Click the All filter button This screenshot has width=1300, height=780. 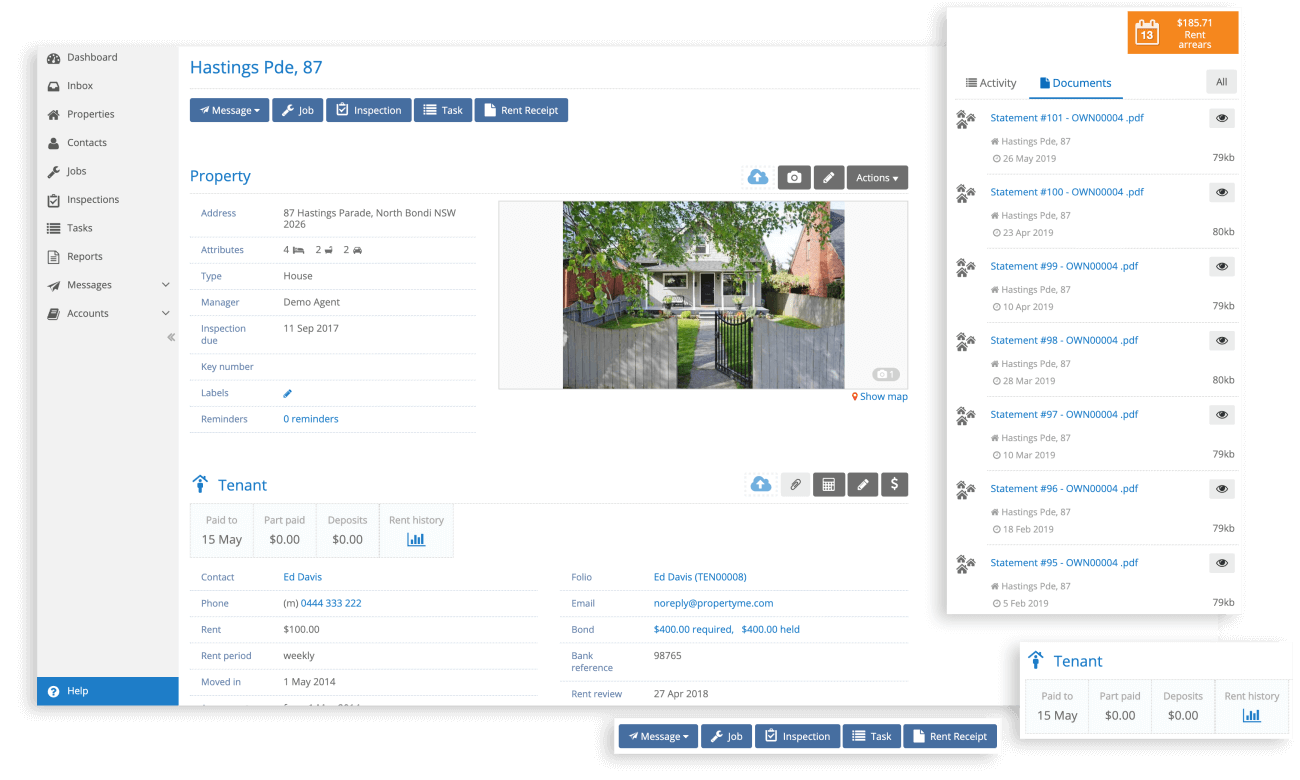(1222, 82)
